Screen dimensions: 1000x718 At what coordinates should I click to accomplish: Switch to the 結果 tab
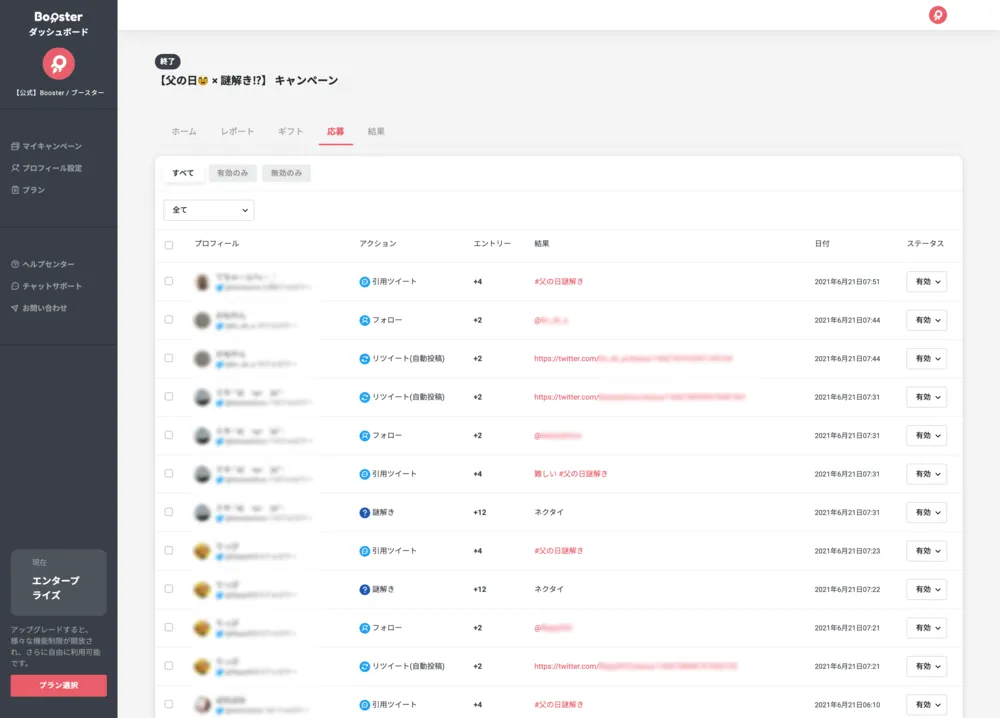coord(376,132)
